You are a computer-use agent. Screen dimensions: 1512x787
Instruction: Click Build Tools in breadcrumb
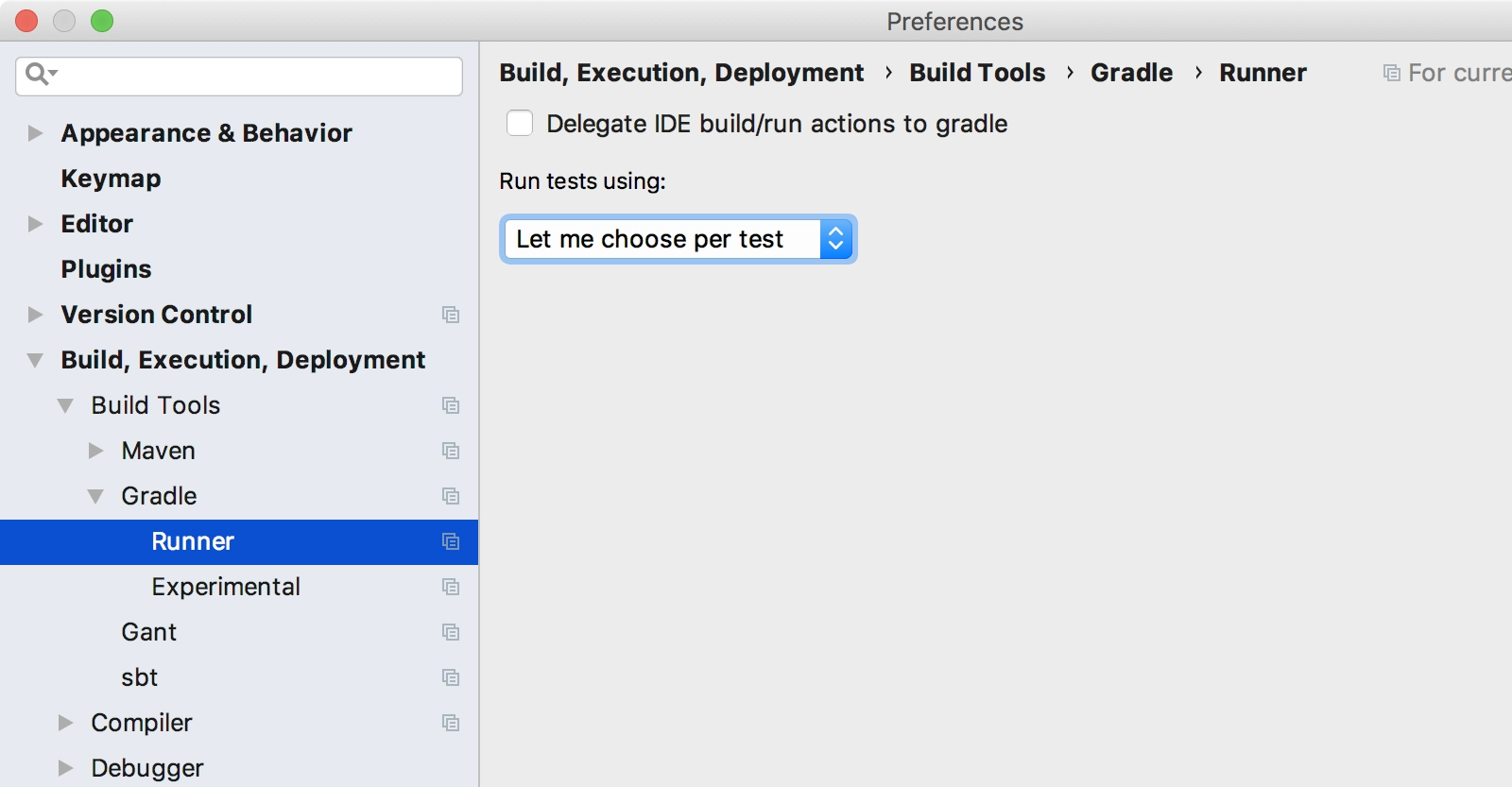point(977,73)
